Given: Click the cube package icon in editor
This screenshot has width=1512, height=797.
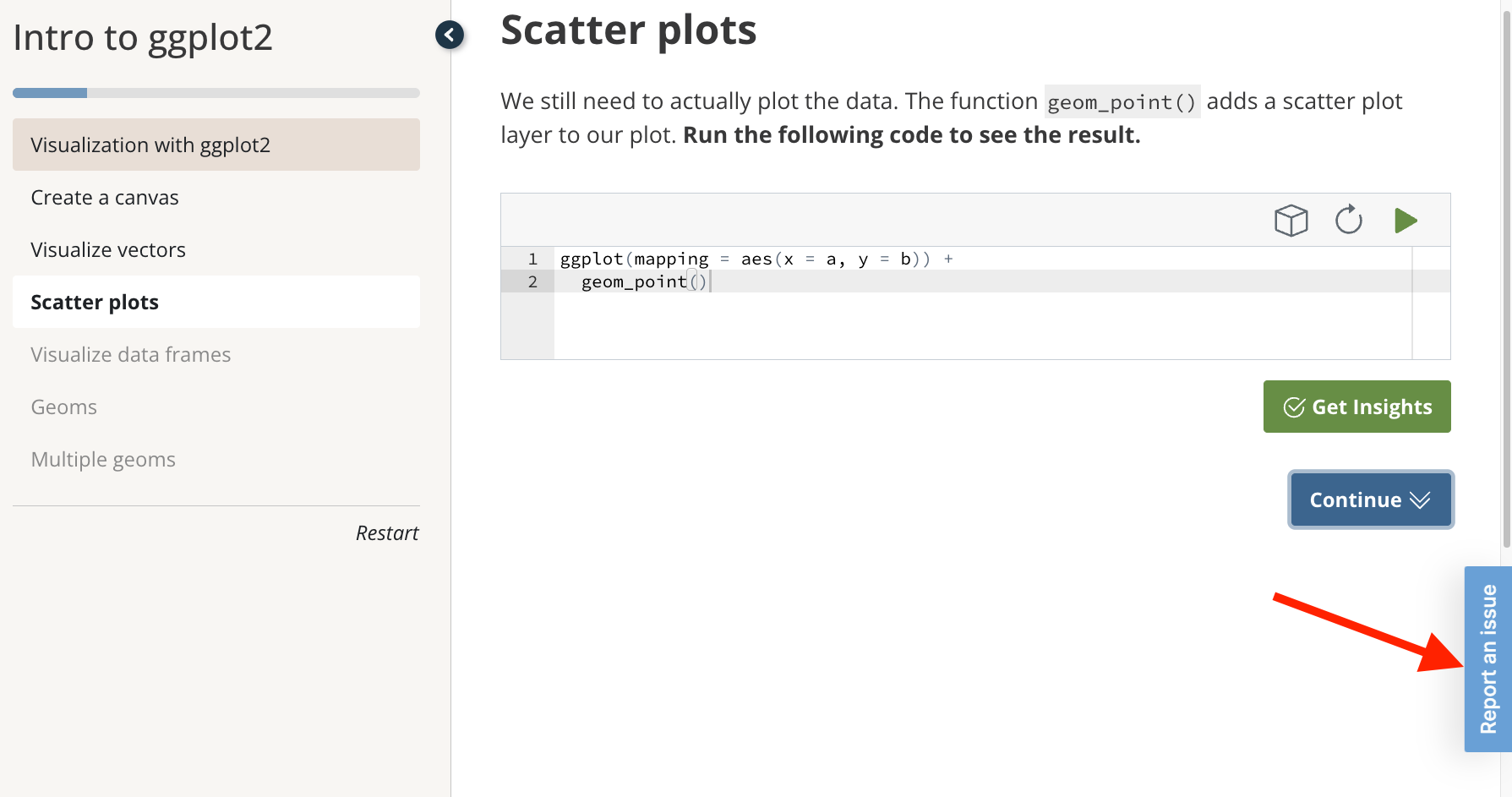Looking at the screenshot, I should [1291, 221].
